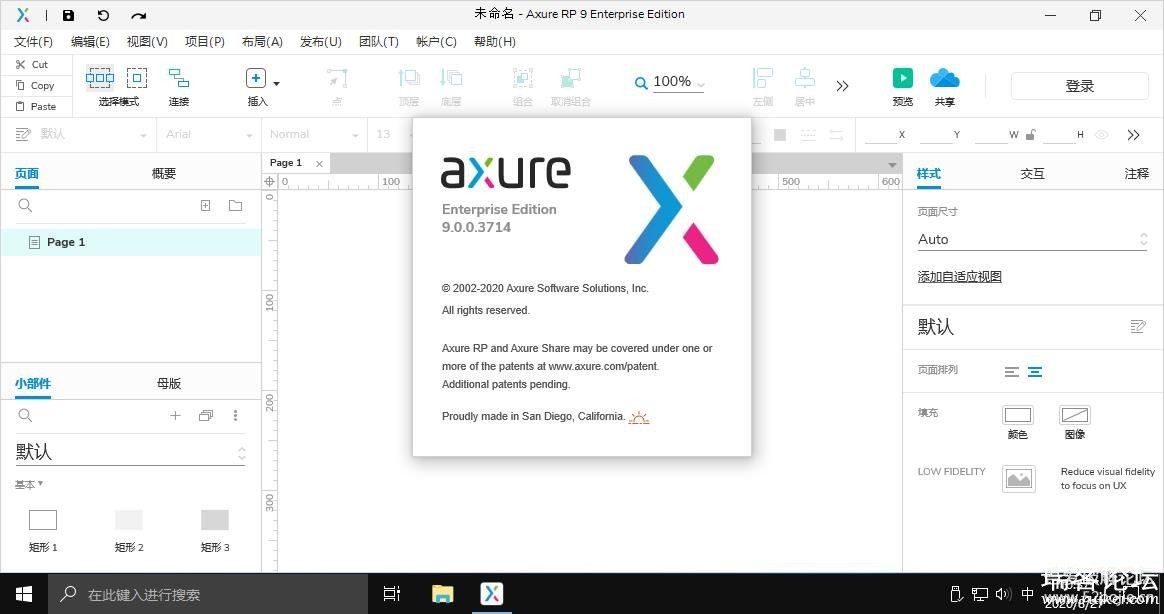
Task: Click the Undo arrow icon
Action: coord(103,15)
